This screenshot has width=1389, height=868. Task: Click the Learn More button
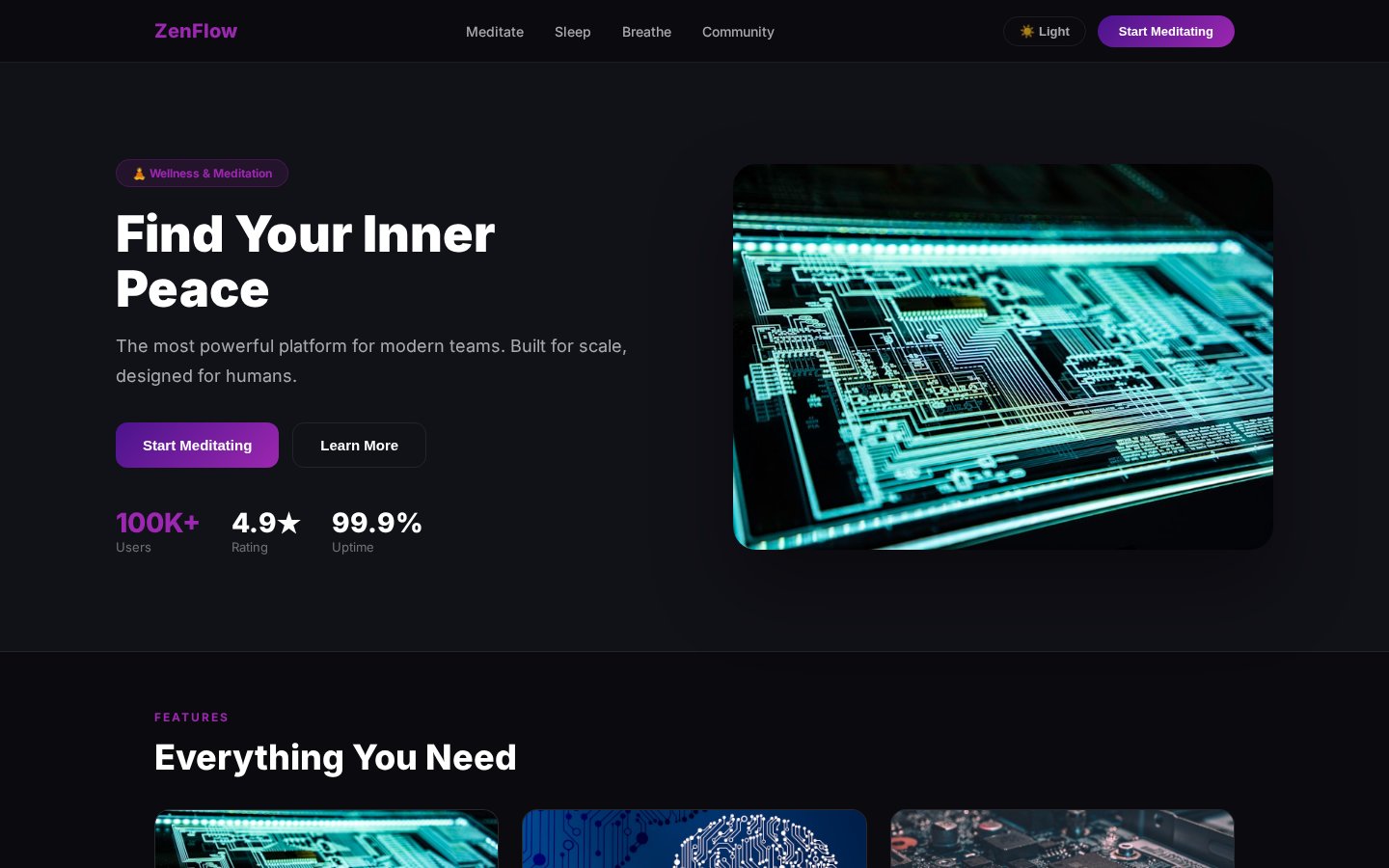(359, 445)
